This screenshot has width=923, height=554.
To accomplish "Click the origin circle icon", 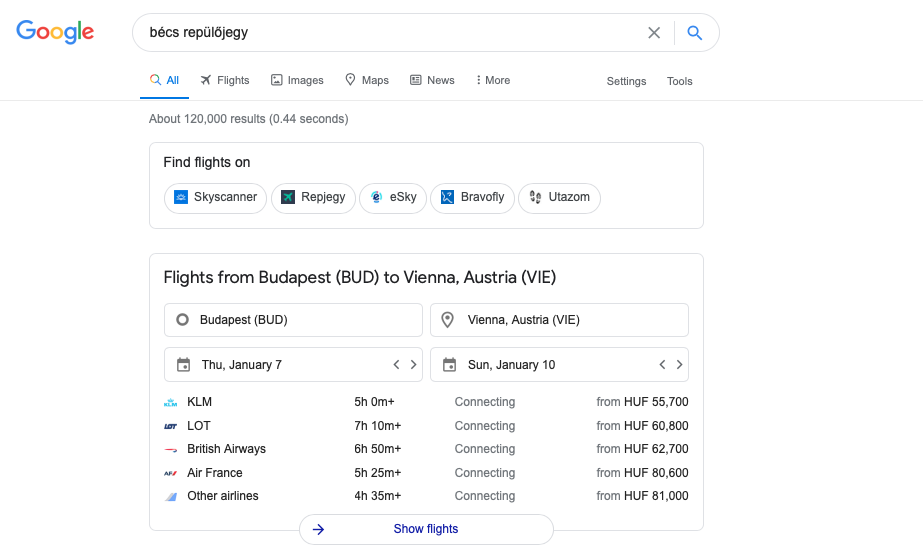I will click(182, 320).
